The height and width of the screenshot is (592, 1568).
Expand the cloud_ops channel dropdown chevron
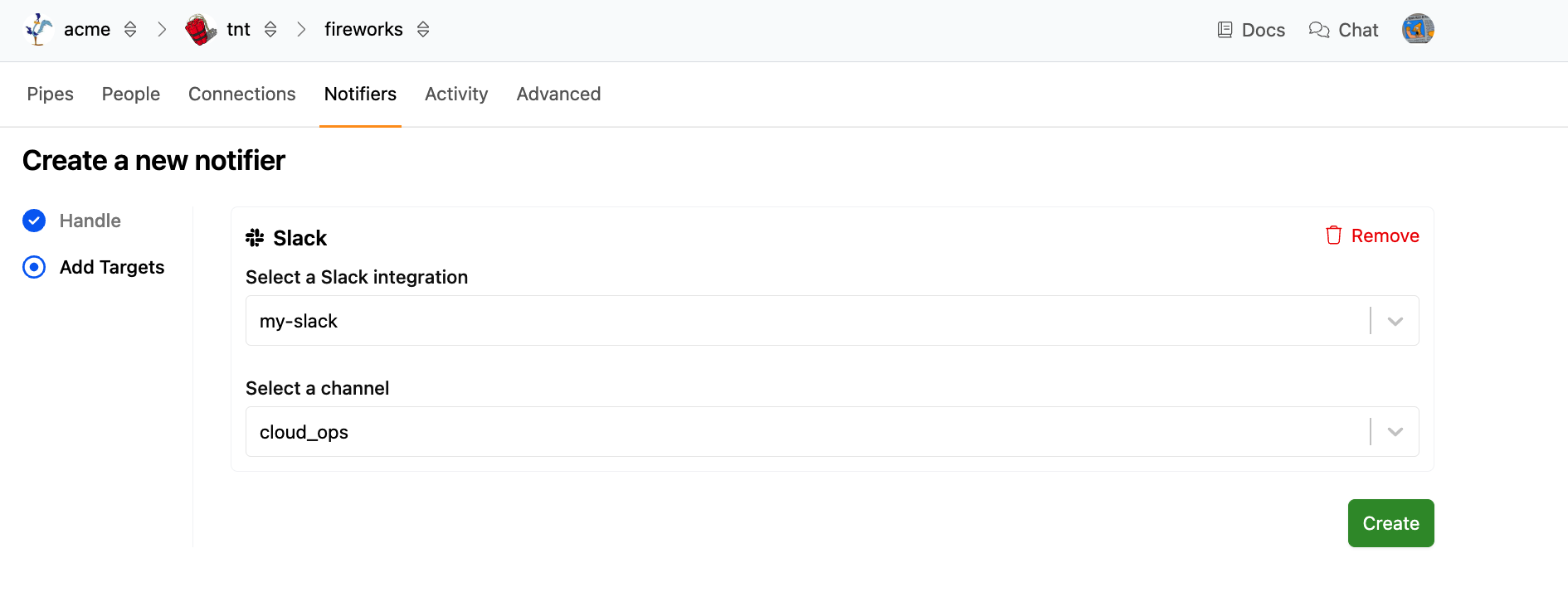click(1395, 432)
